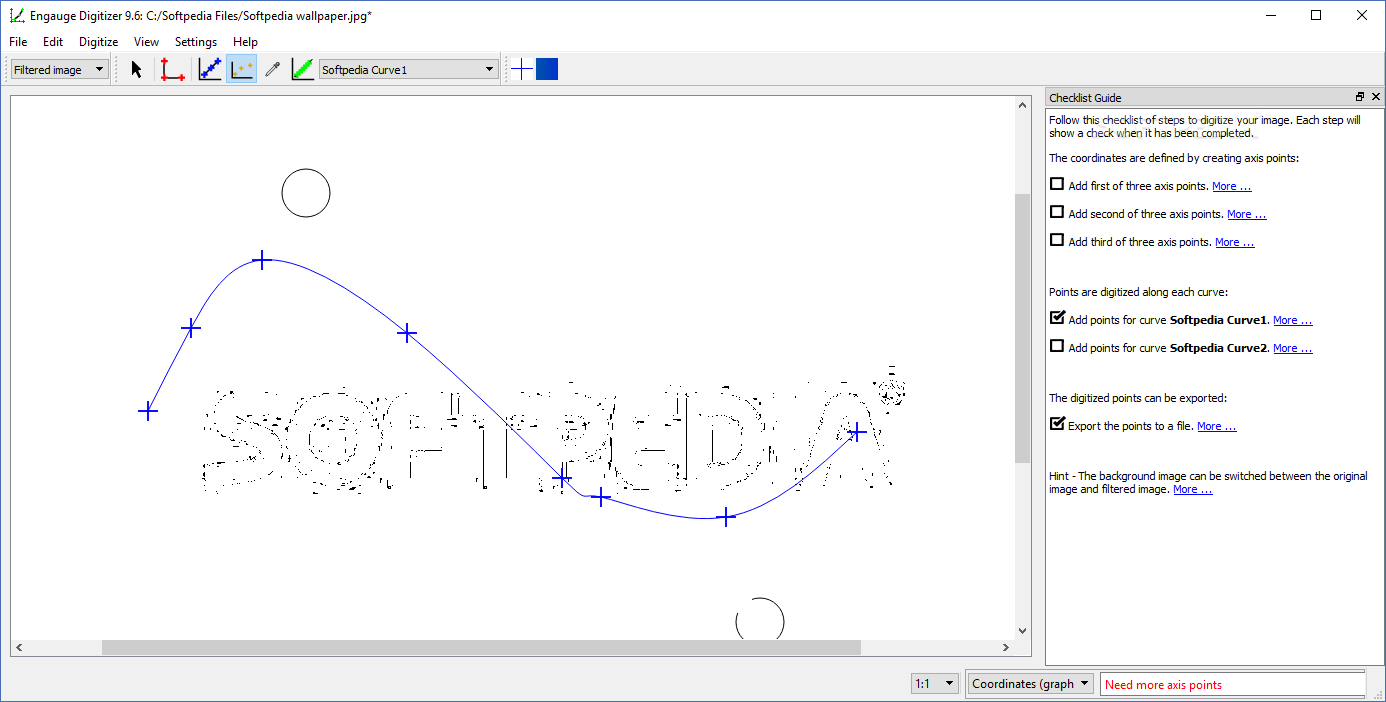
Task: Click the Engauge Digitizer title bar icon
Action: point(17,15)
